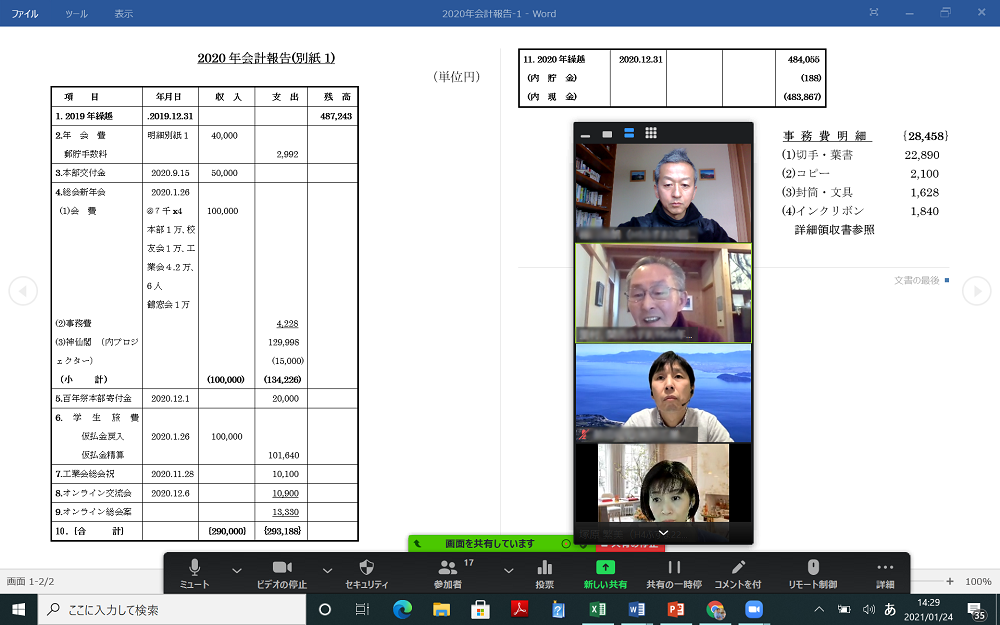Switch to Chrome from taskbar
This screenshot has height=625, width=1000.
(715, 610)
